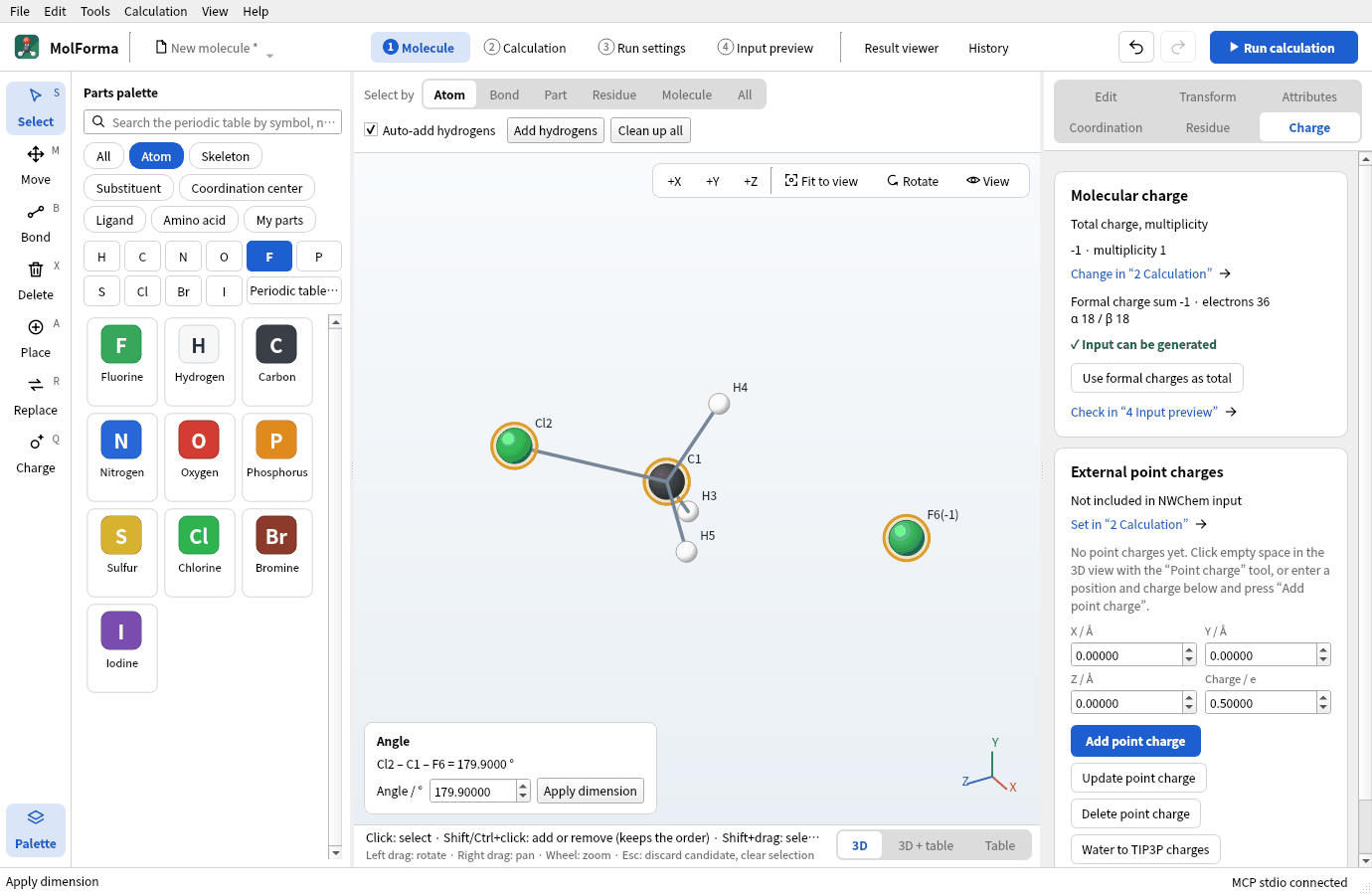Screen dimensions: 1372x895
Task: Filter parts palette by Substituent
Action: (129, 188)
